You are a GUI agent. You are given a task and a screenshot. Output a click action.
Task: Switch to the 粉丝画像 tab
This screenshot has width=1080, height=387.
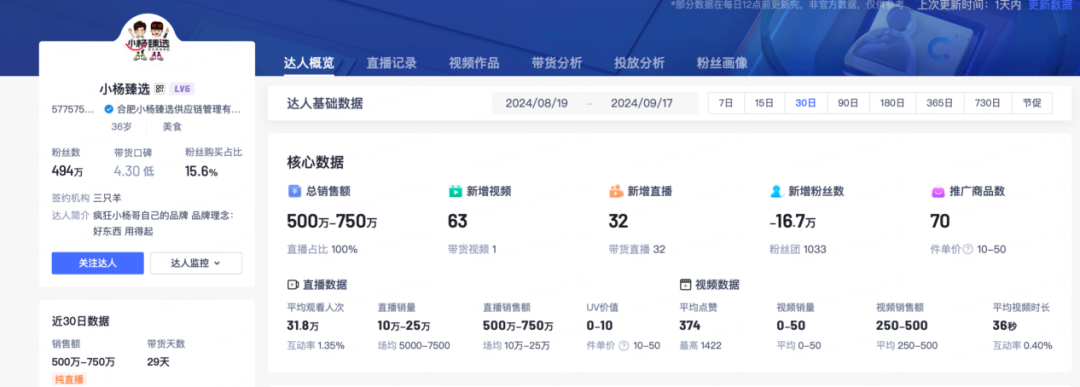click(x=722, y=63)
